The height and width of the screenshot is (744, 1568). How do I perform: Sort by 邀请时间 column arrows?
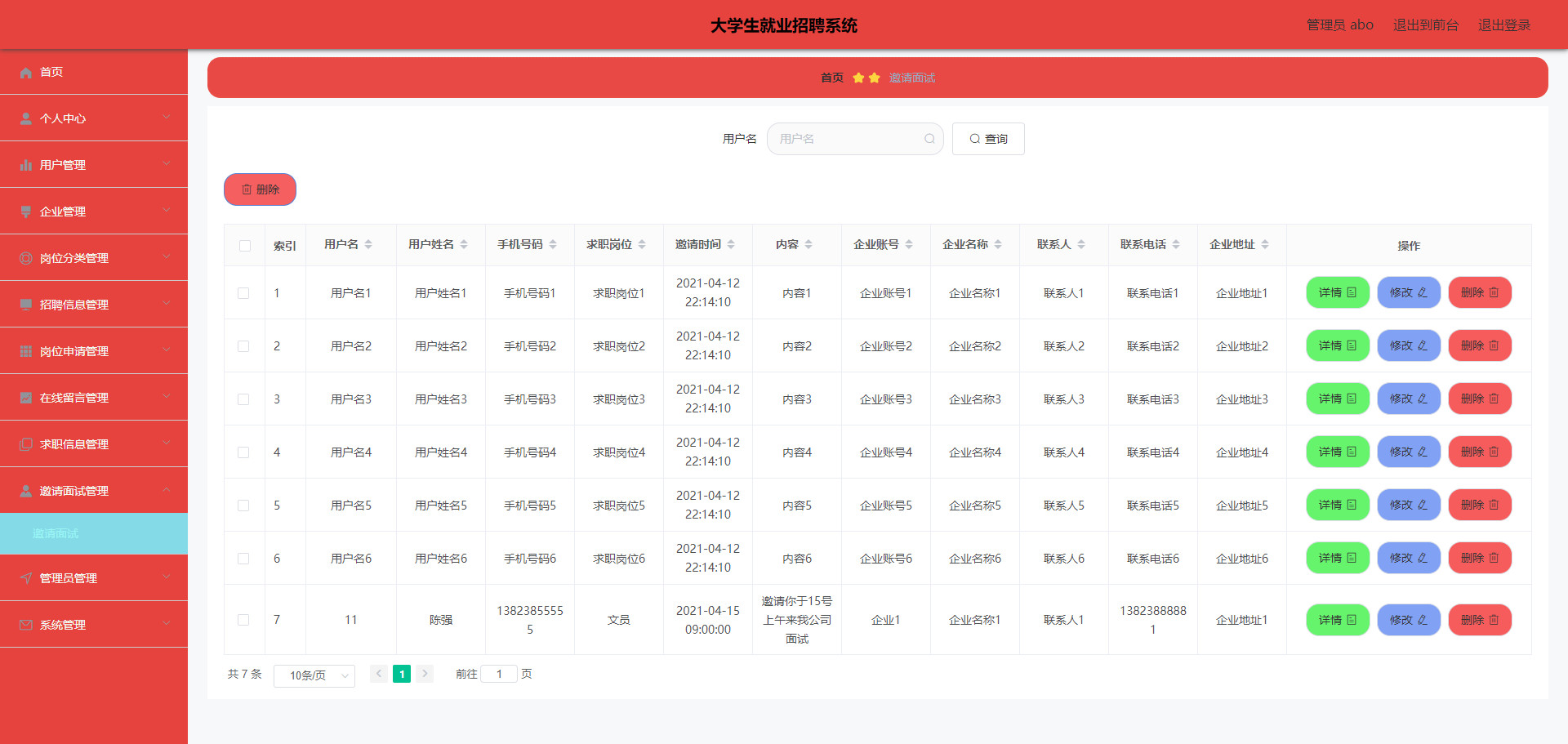pyautogui.click(x=731, y=244)
